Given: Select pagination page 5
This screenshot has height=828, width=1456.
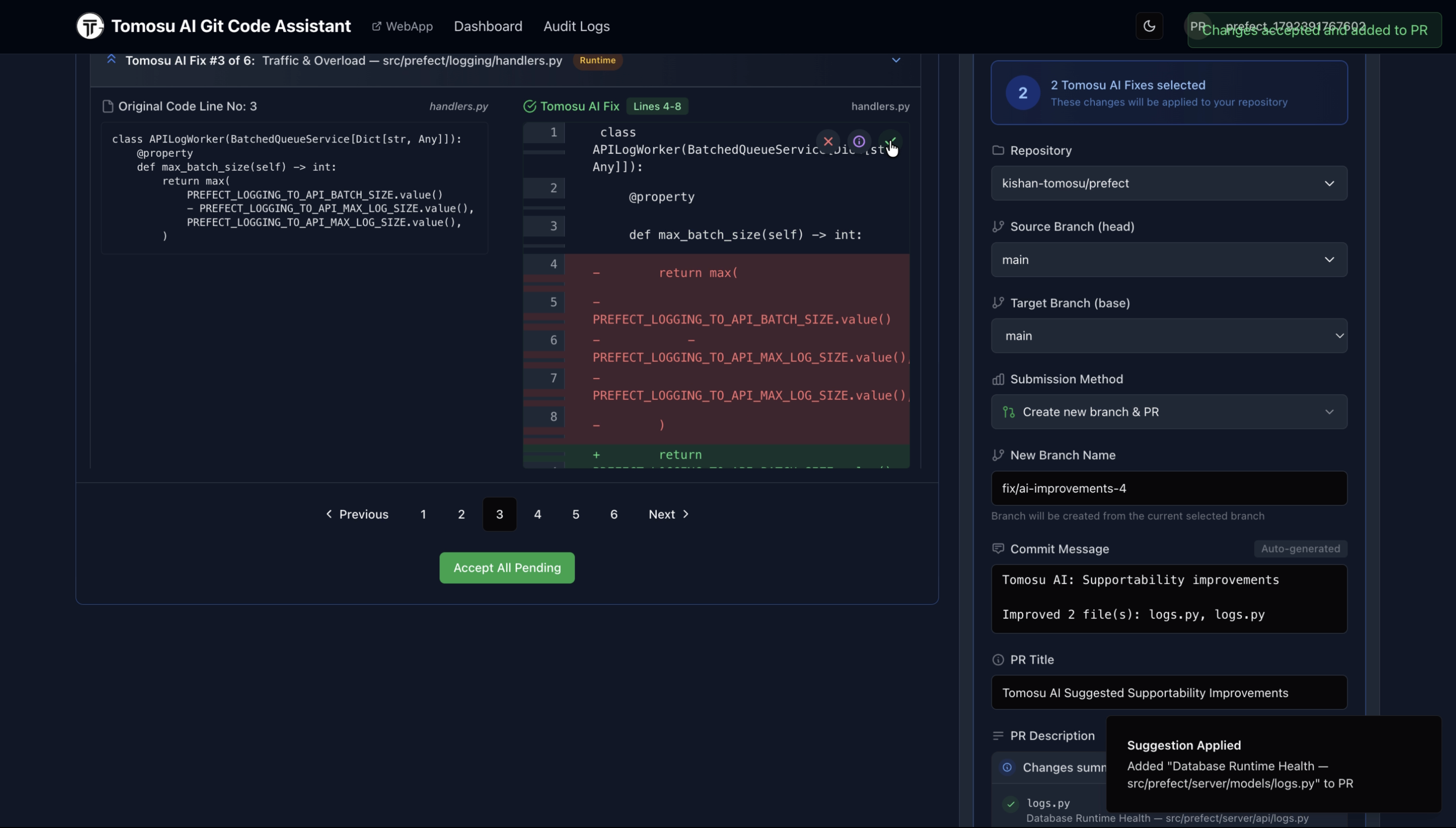Looking at the screenshot, I should coord(575,515).
